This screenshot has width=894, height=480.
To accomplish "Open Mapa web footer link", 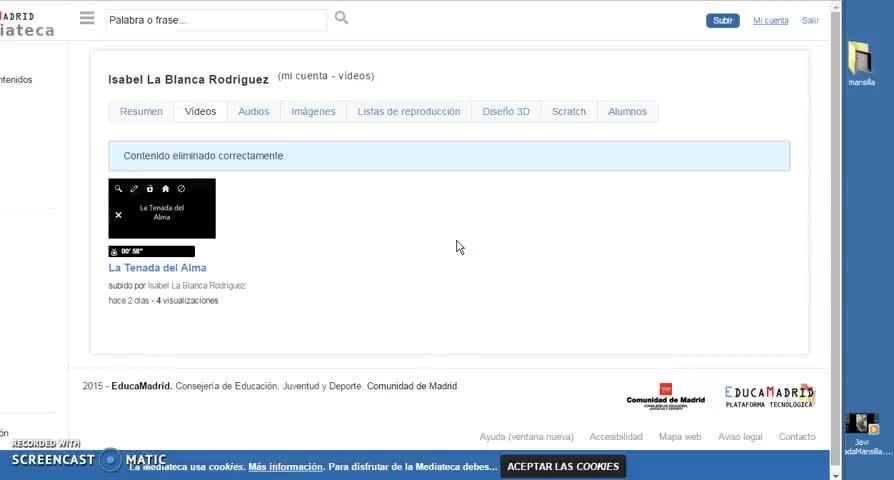I will pos(680,437).
